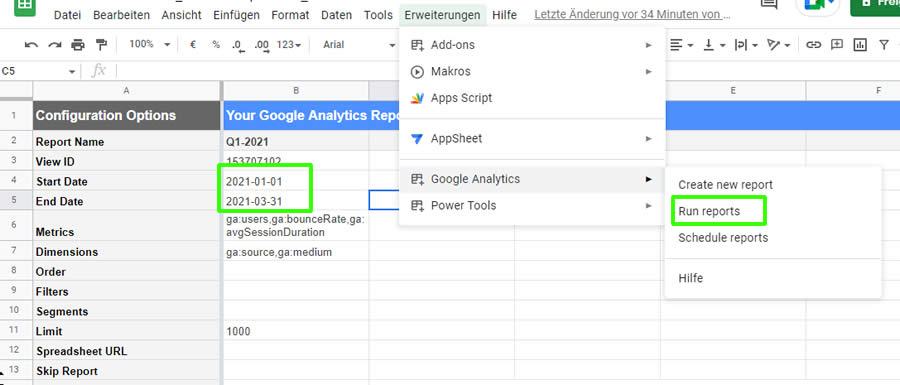Open the 123 number format dropdown

pos(289,44)
